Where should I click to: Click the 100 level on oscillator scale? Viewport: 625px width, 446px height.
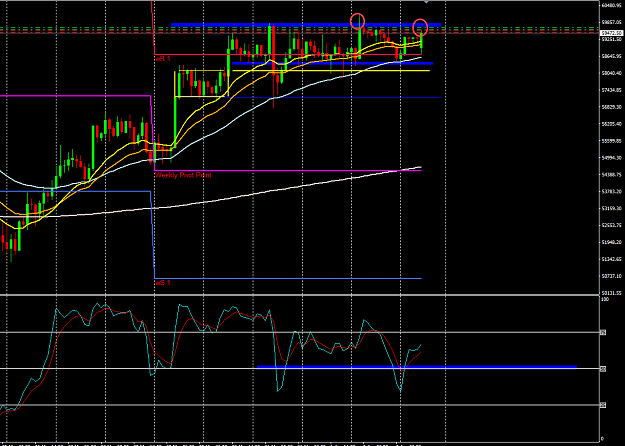pos(605,299)
